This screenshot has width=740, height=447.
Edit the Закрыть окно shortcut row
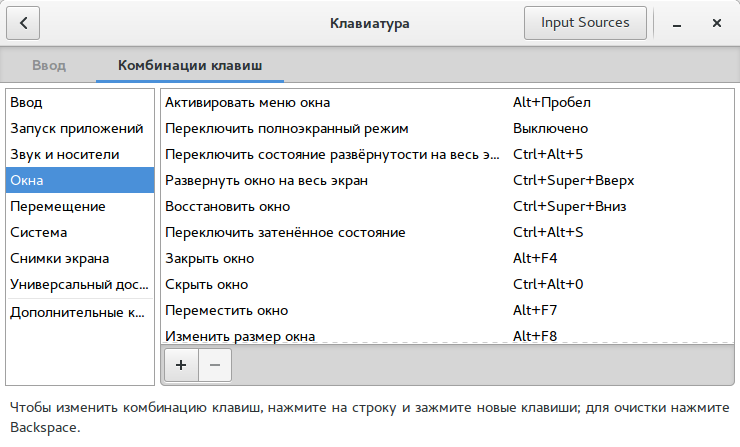(447, 258)
